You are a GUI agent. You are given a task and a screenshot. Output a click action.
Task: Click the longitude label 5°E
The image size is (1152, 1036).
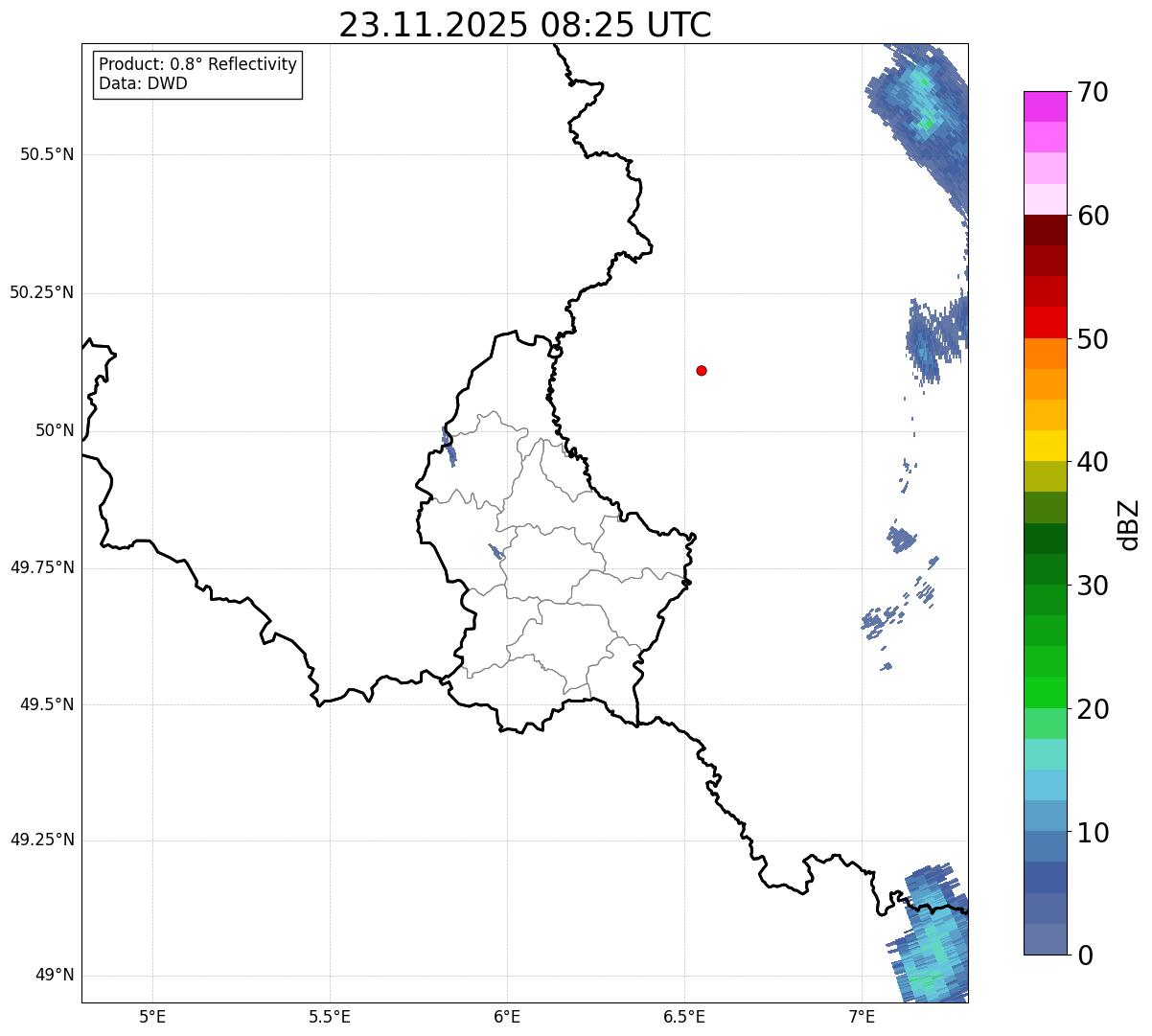point(152,1016)
